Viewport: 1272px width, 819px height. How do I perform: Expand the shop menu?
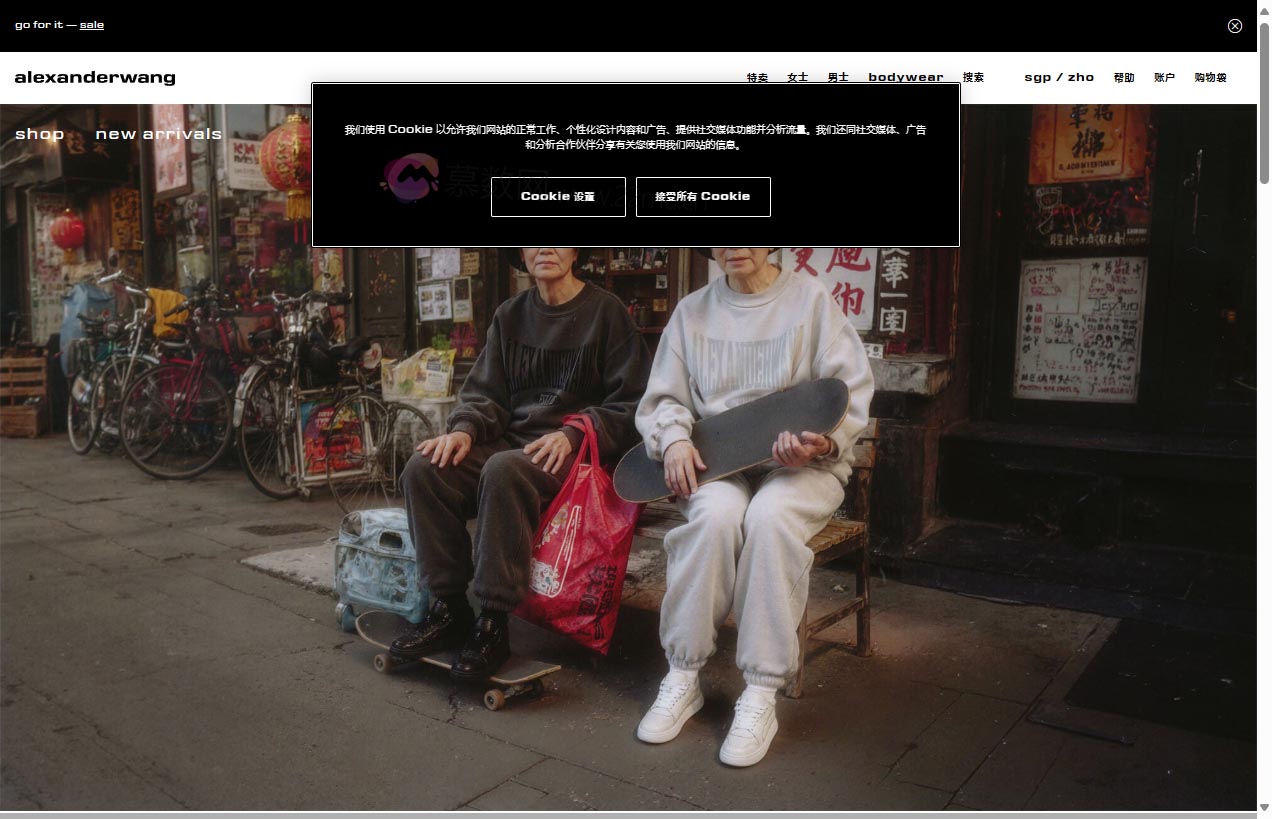click(x=40, y=133)
